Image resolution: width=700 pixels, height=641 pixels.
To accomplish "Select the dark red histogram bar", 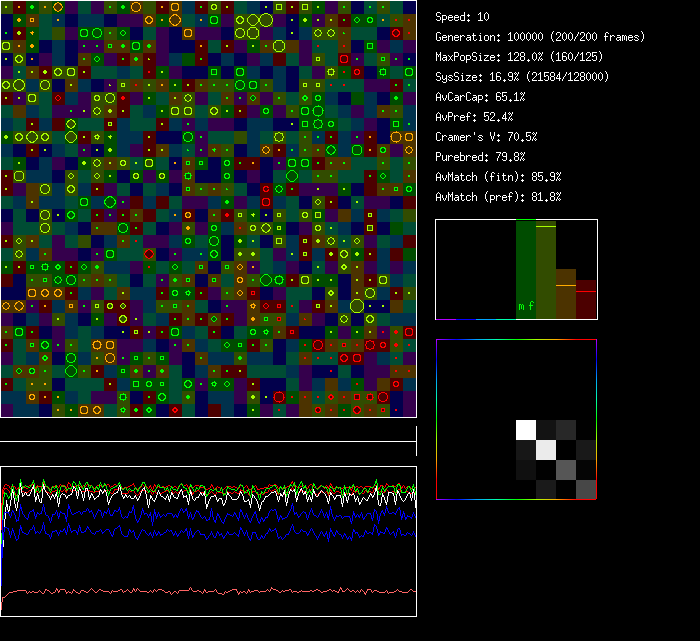I will (x=586, y=300).
